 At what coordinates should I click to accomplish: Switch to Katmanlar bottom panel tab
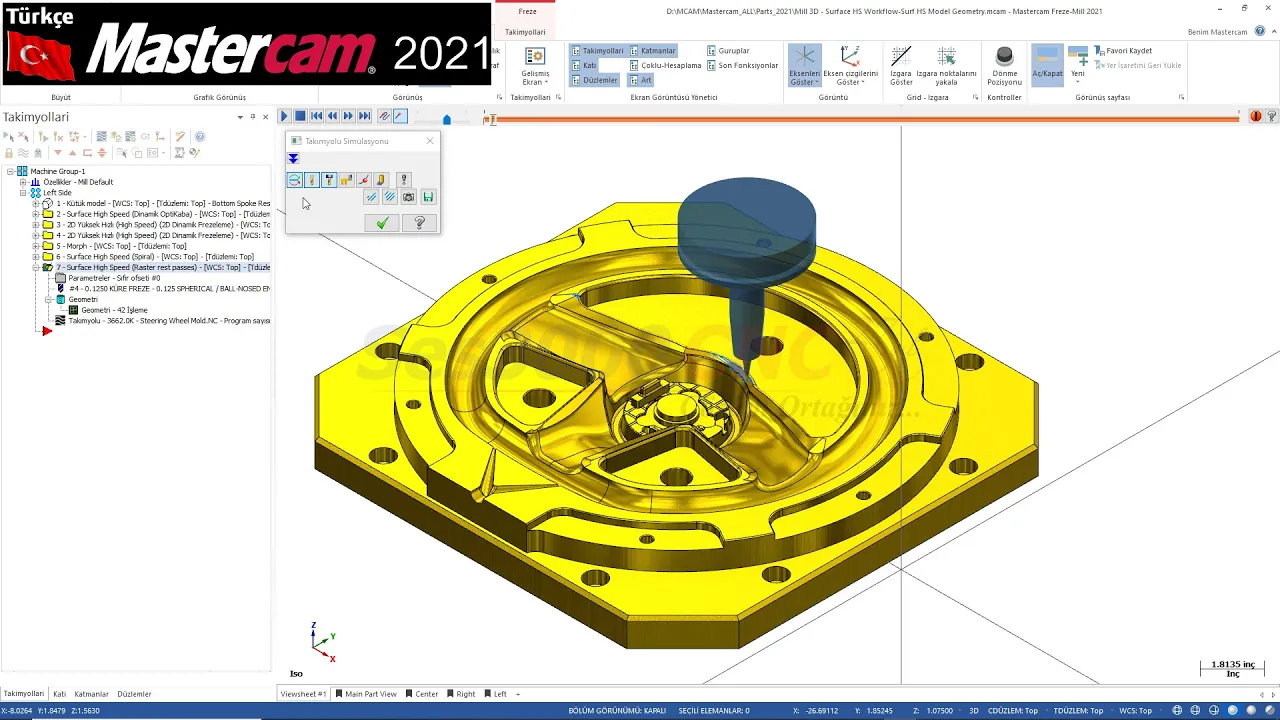click(x=91, y=693)
